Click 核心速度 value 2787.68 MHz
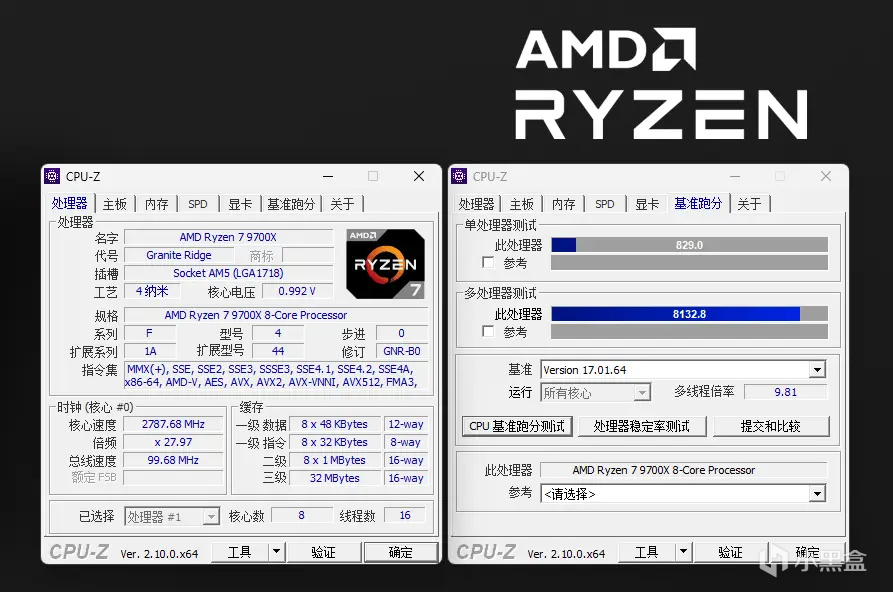This screenshot has width=893, height=592. click(x=173, y=424)
